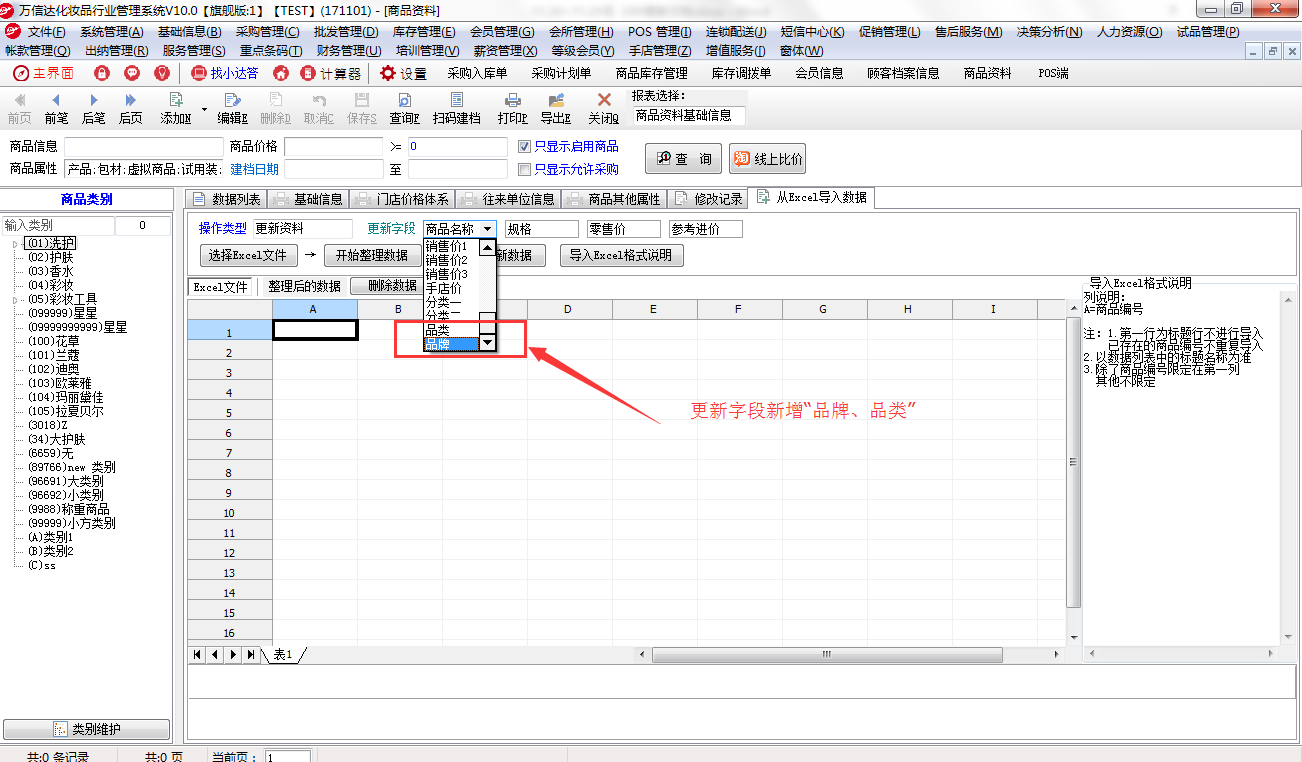Switch to 整理后的数据 sub-tab
The height and width of the screenshot is (762, 1302).
(304, 286)
